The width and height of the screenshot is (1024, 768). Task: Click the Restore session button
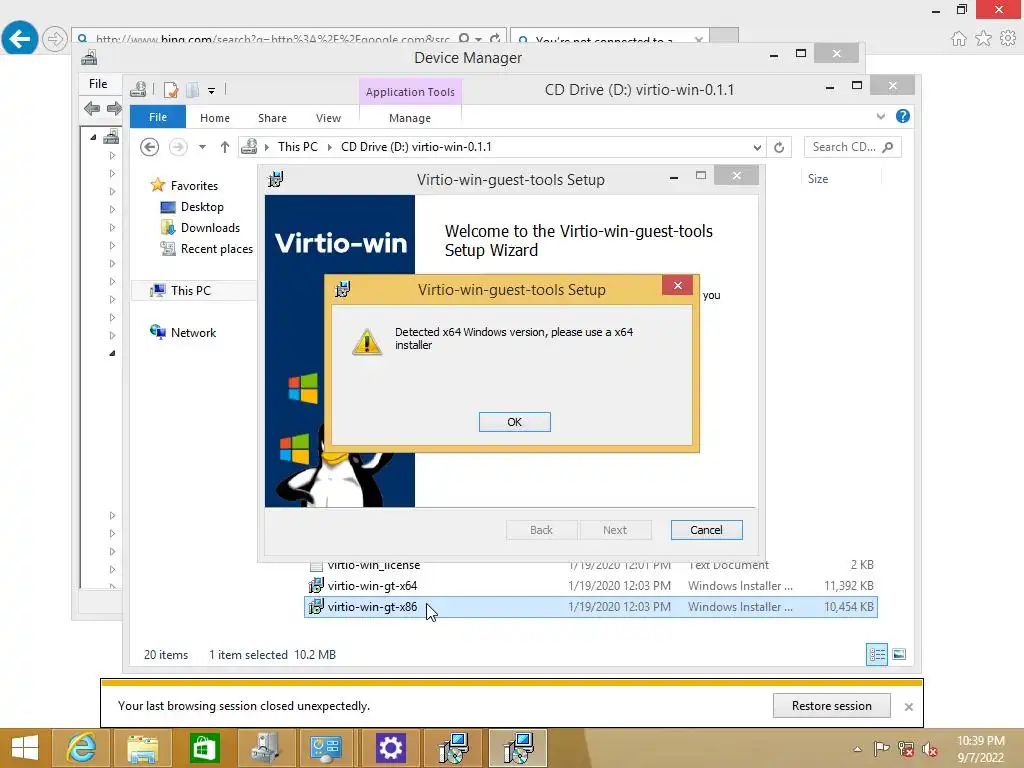point(831,705)
